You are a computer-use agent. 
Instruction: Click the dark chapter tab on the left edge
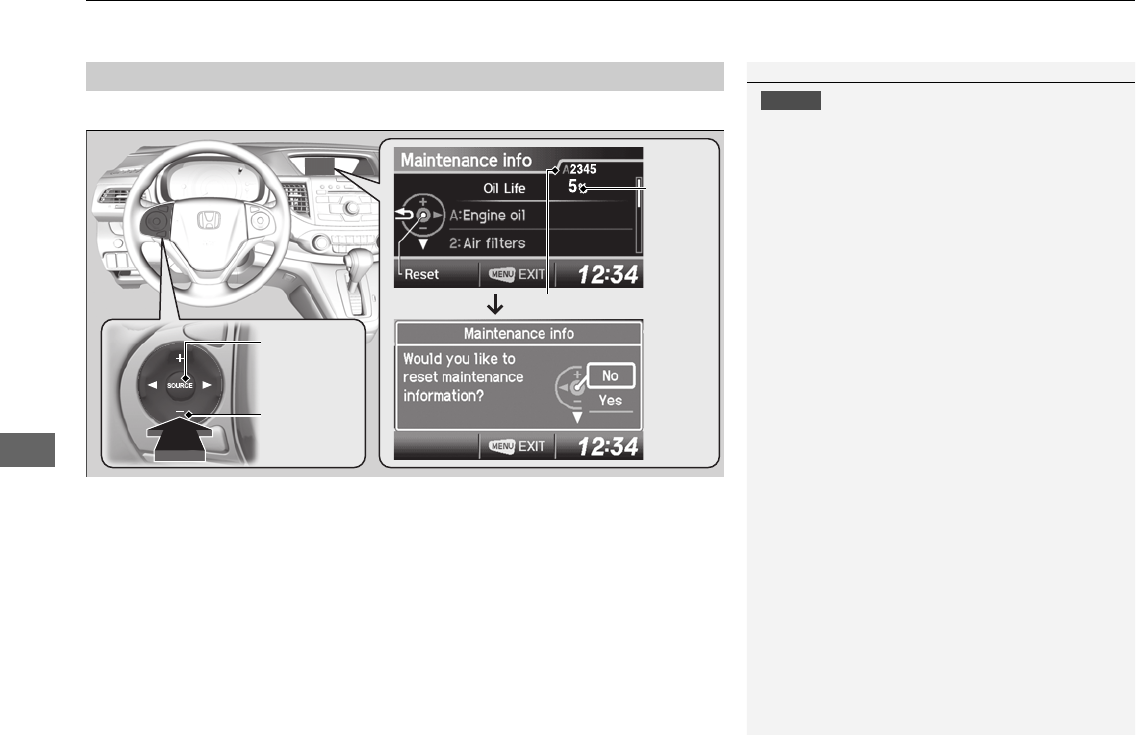click(x=28, y=450)
